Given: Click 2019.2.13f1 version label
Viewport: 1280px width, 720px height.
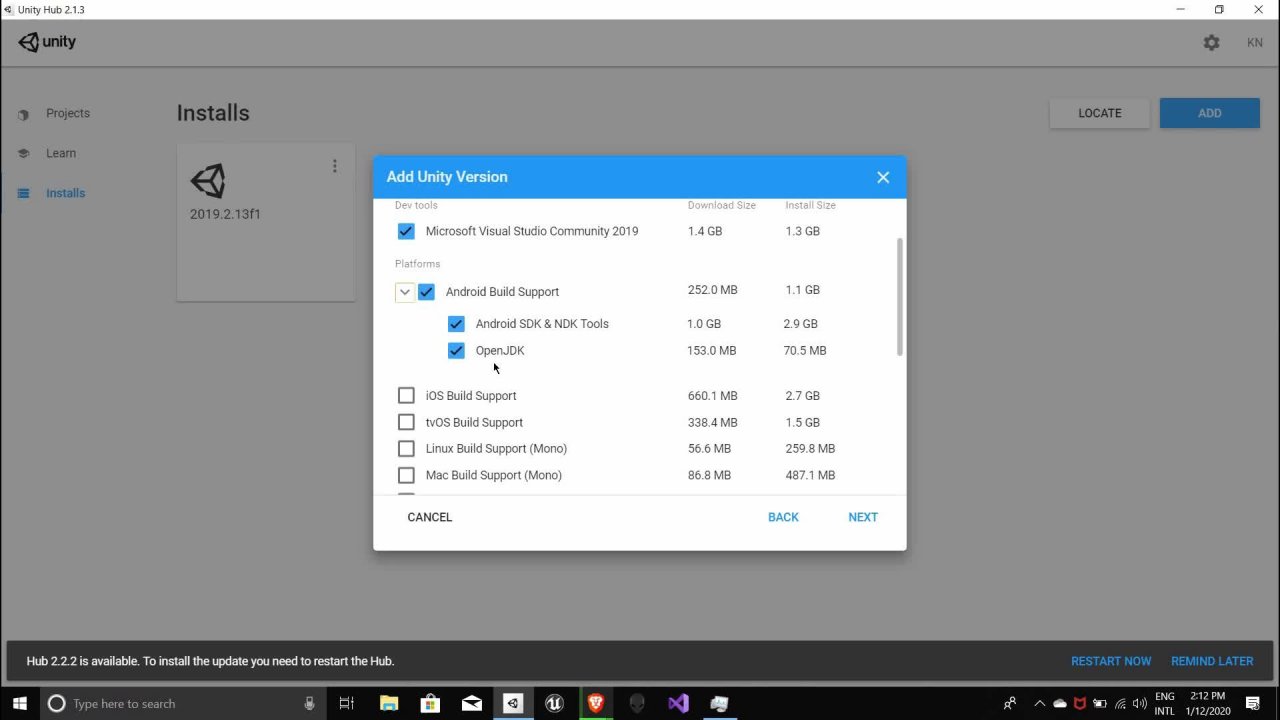Looking at the screenshot, I should coord(225,214).
